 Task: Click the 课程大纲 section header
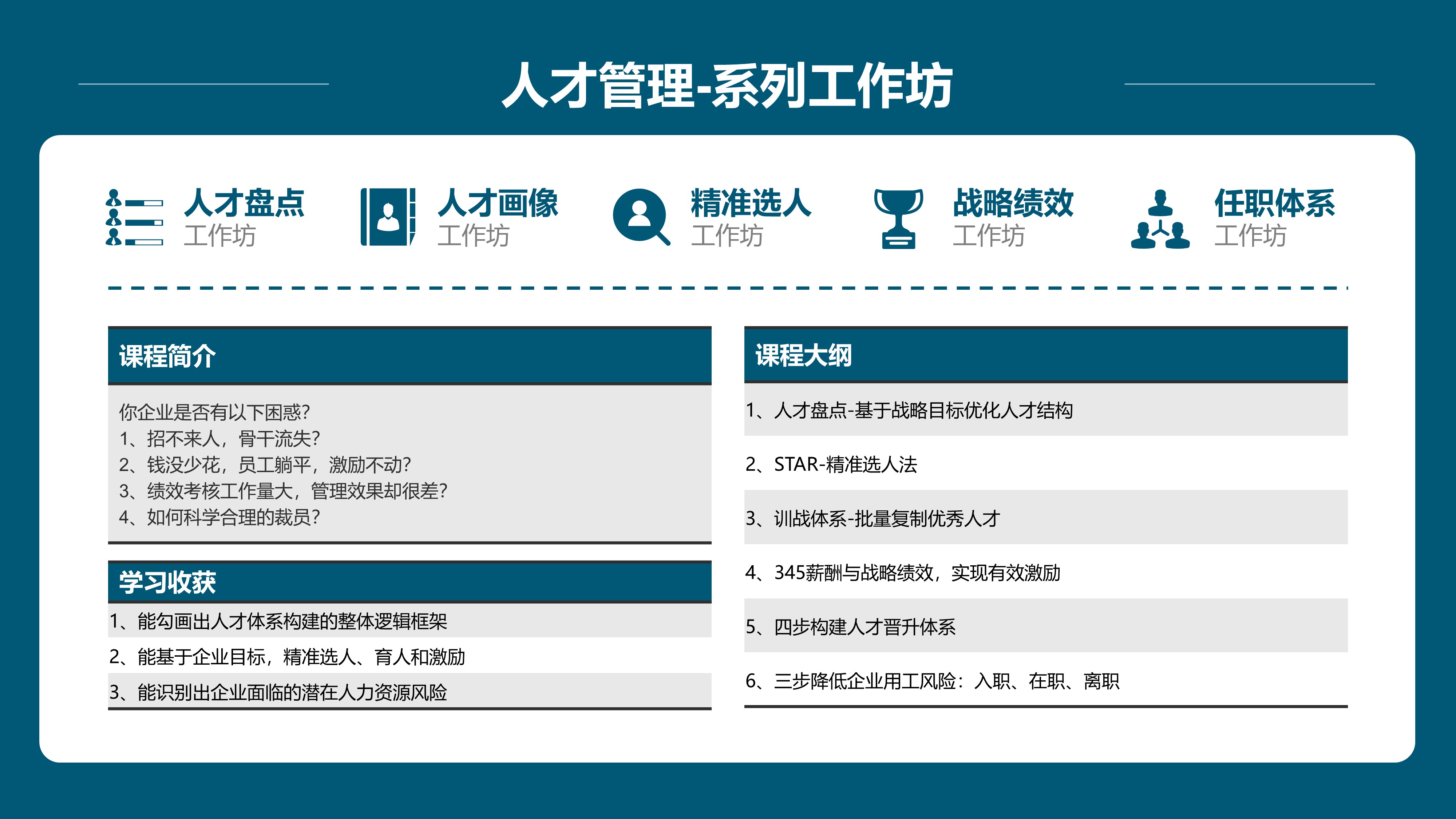point(803,356)
